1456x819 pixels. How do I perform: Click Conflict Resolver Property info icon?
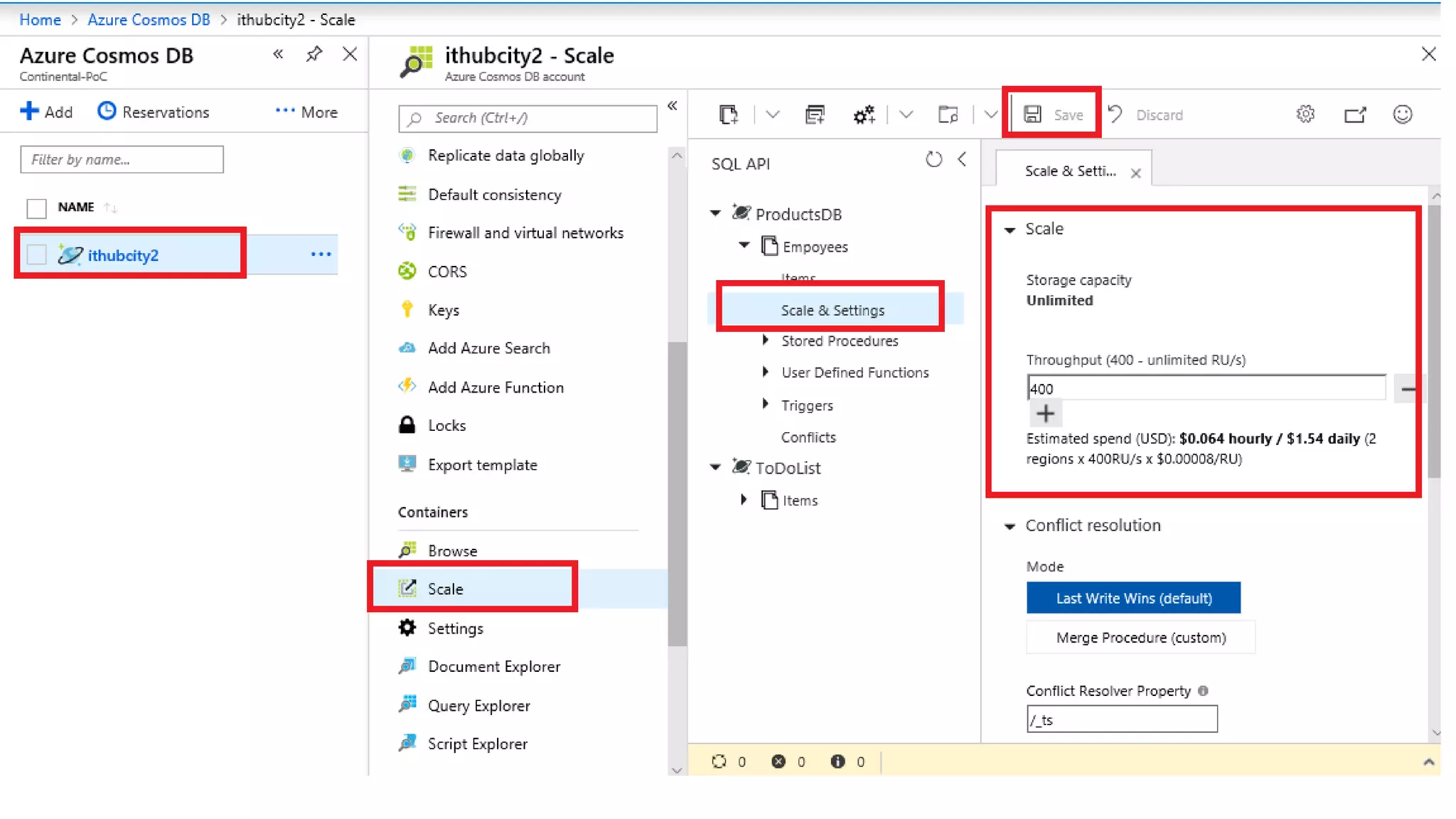(1203, 690)
